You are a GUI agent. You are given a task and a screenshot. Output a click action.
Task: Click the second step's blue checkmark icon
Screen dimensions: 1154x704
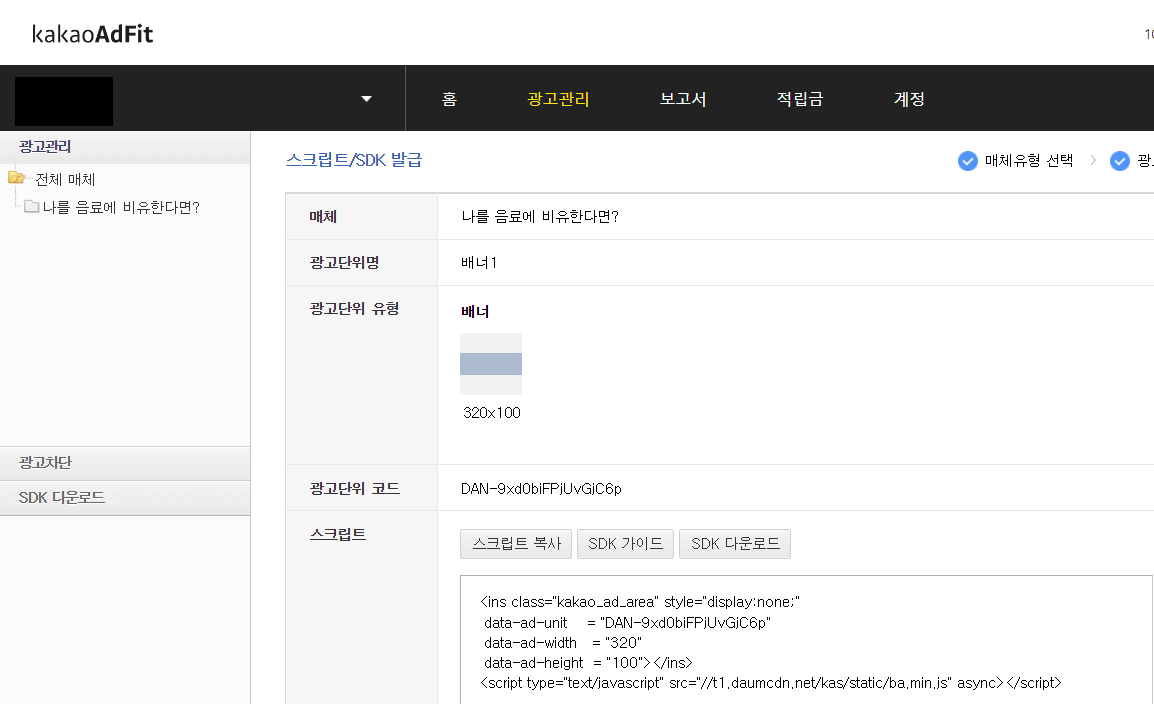[x=1119, y=160]
